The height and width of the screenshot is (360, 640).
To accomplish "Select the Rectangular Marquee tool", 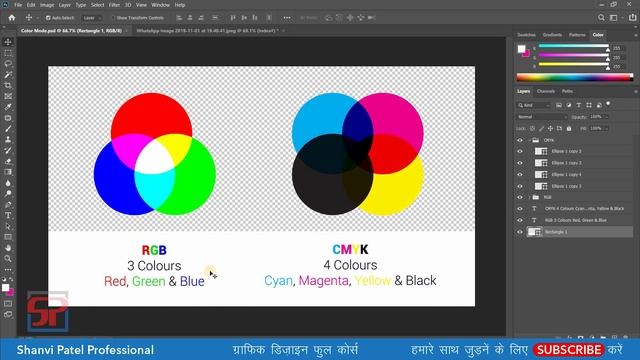I will 8,53.
